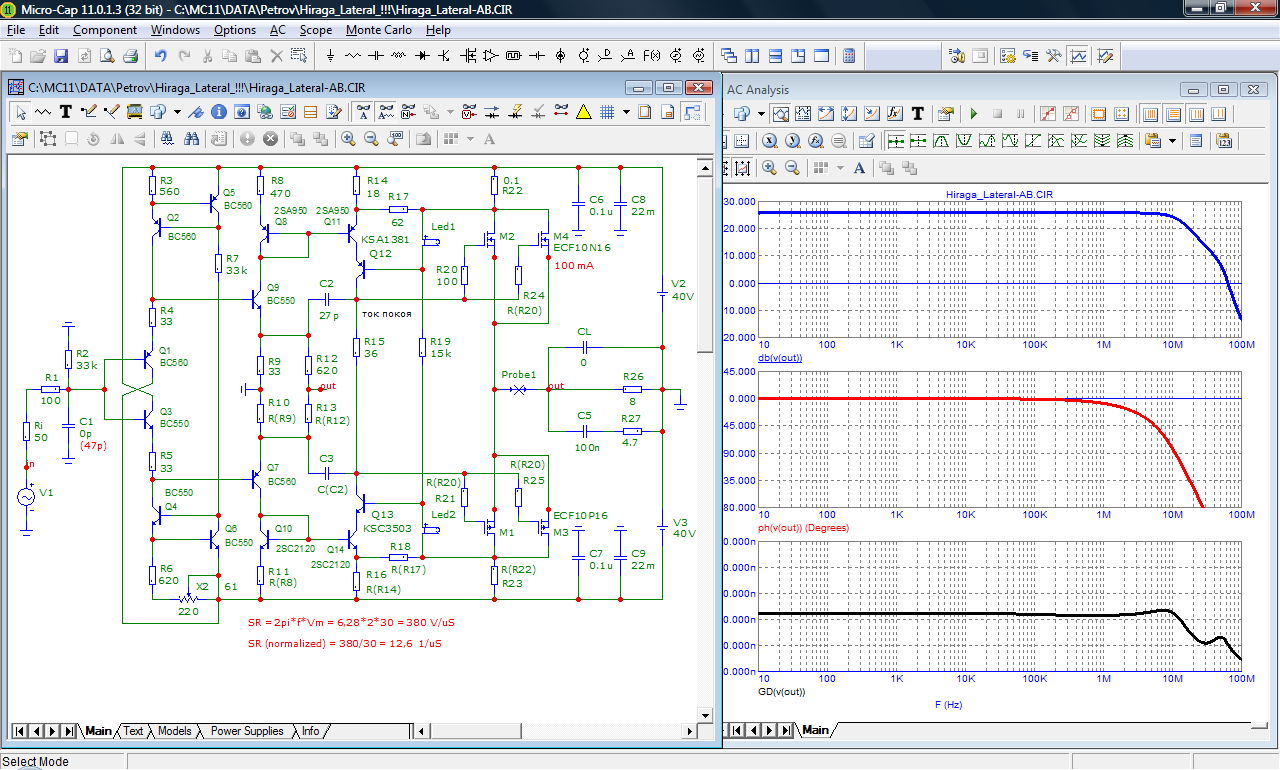The image size is (1280, 770).
Task: Click the schematic horizontal scrollbar track
Action: [x=555, y=731]
